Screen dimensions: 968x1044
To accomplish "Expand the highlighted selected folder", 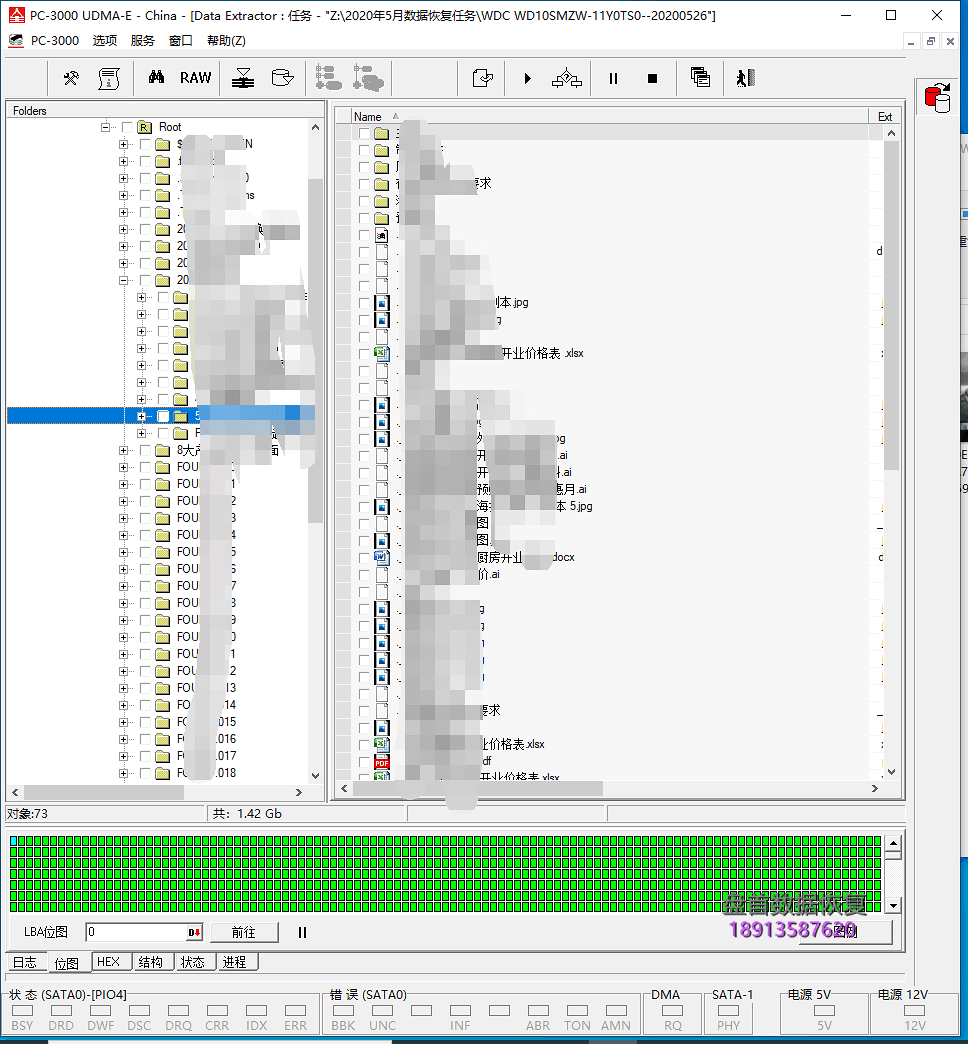I will (x=141, y=416).
